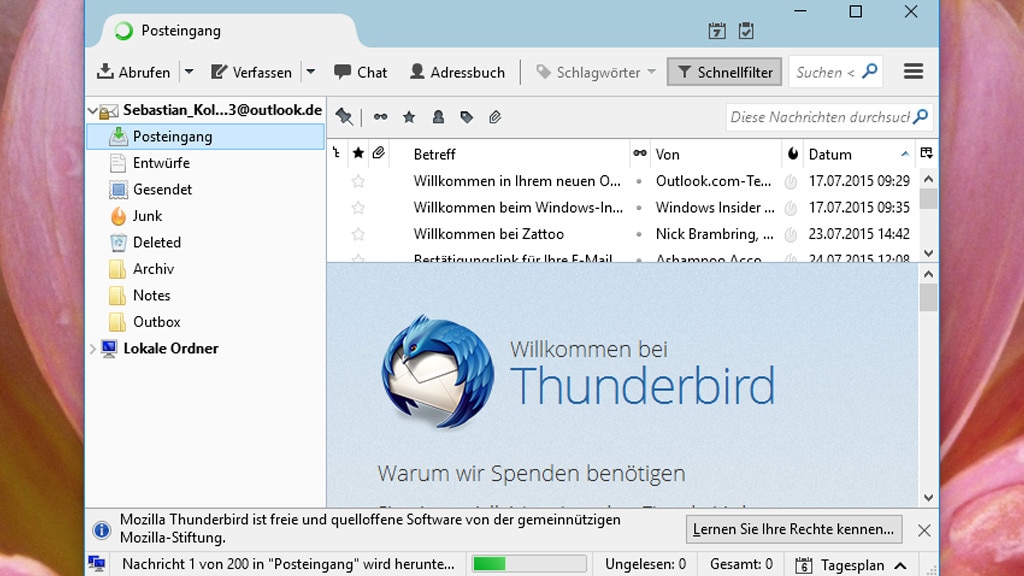The width and height of the screenshot is (1024, 576).
Task: Toggle the Schnellfilter button
Action: [724, 72]
